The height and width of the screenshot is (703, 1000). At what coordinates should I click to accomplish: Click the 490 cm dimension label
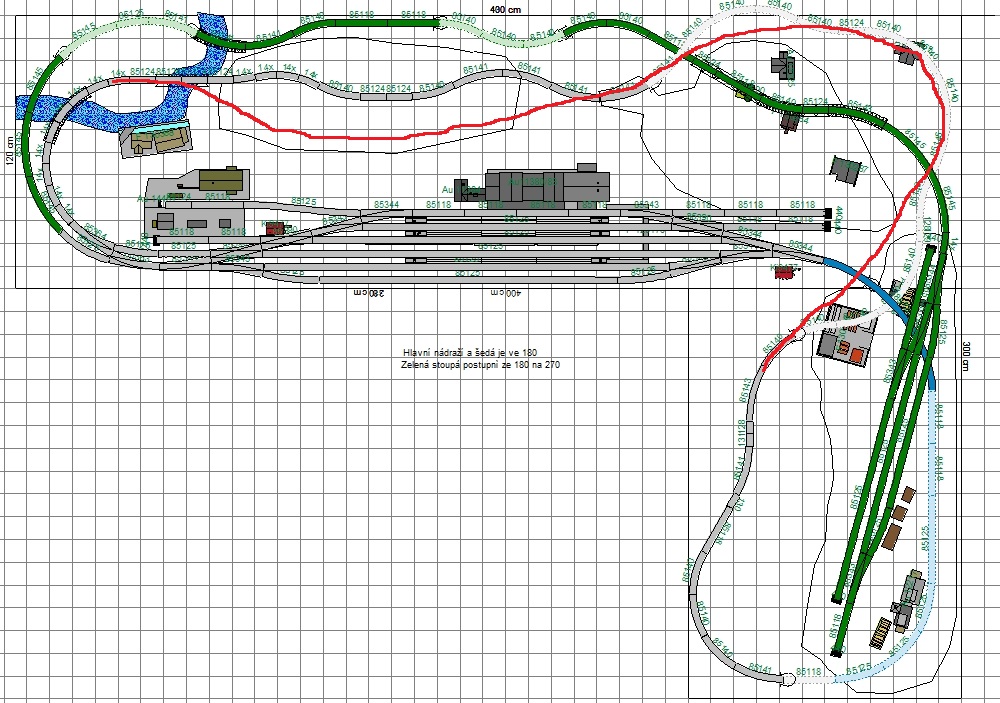505,8
